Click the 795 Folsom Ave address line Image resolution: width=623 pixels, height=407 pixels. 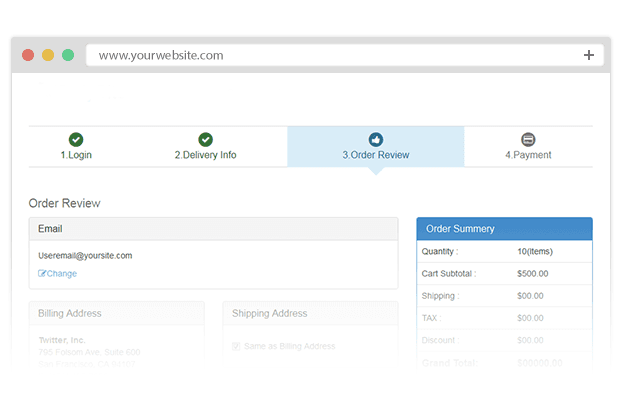(89, 352)
